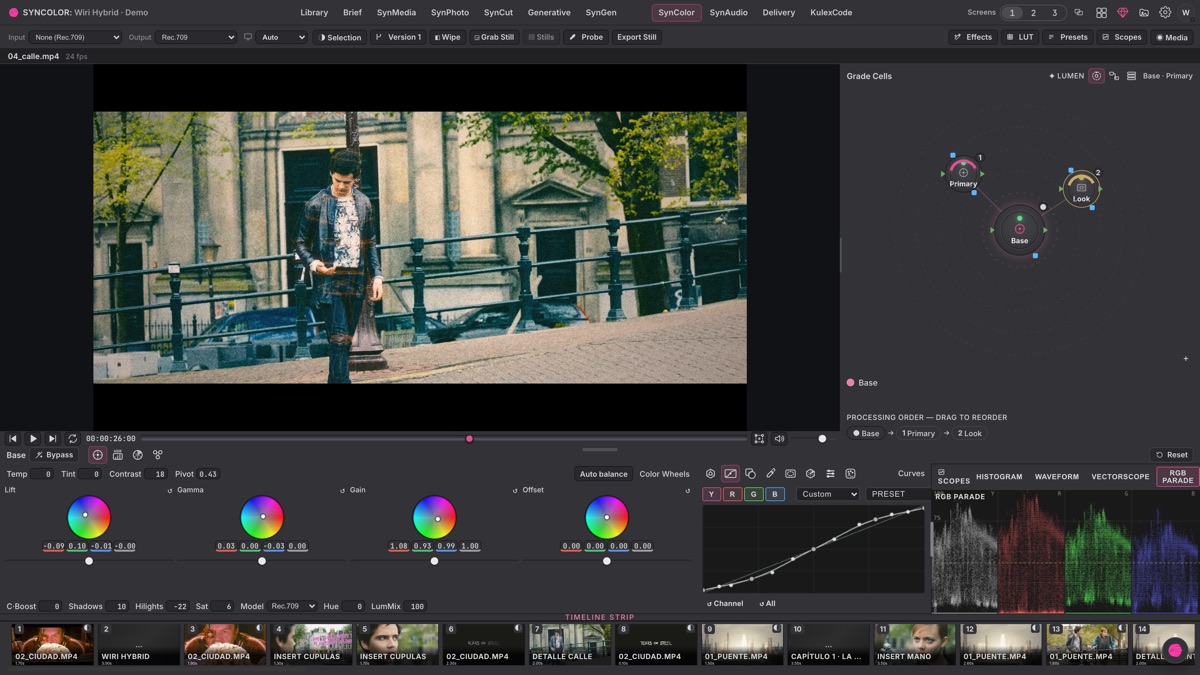
Task: Open the Model Rec.709 dropdown
Action: (x=292, y=606)
